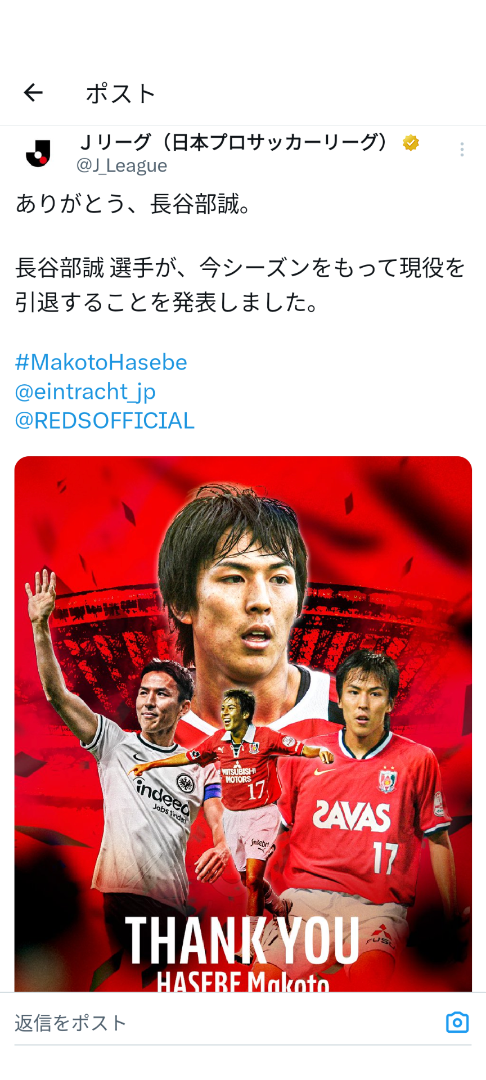Tap the THANK YOU text in the image

pos(242,940)
